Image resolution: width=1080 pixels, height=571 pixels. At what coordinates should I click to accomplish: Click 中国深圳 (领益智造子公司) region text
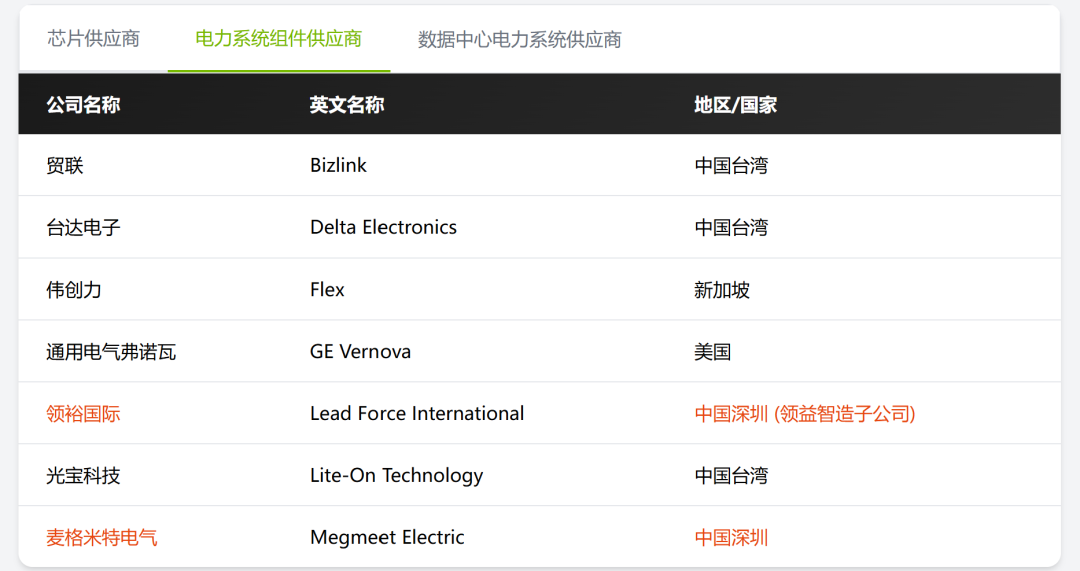[x=805, y=414]
